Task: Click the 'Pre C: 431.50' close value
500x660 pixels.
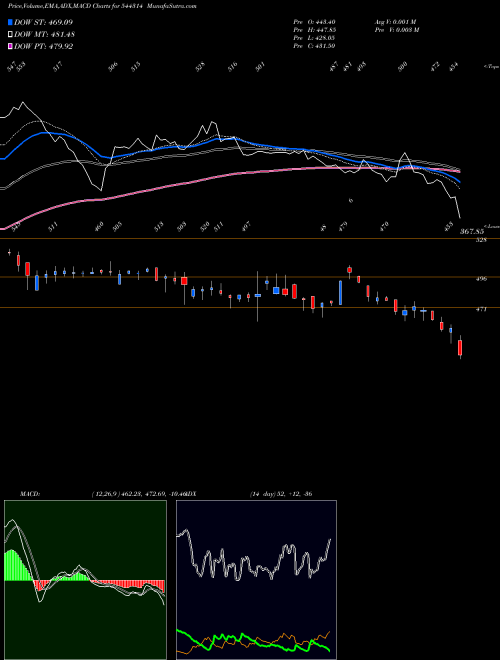Action: (314, 46)
